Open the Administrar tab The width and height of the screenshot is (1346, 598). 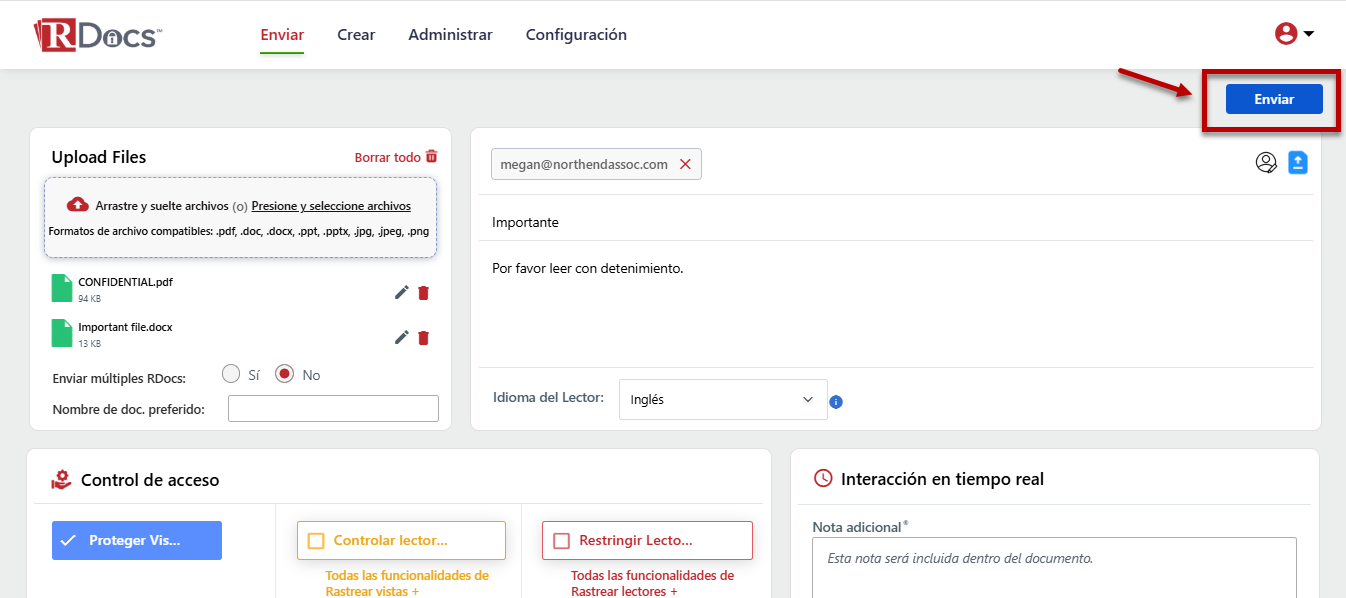[450, 35]
